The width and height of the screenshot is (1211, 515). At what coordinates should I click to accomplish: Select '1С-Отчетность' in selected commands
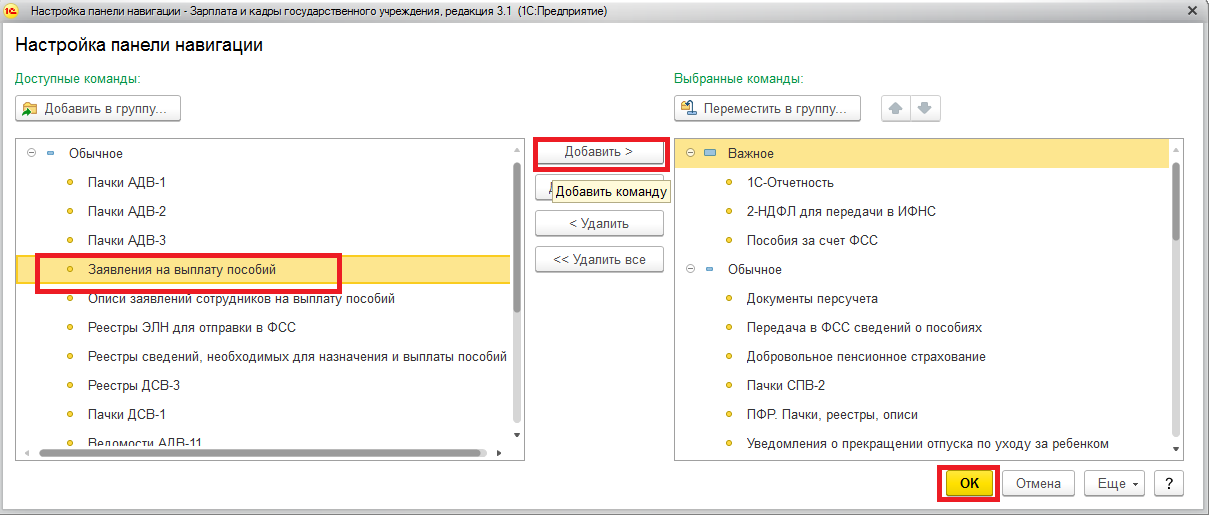pyautogui.click(x=922, y=182)
